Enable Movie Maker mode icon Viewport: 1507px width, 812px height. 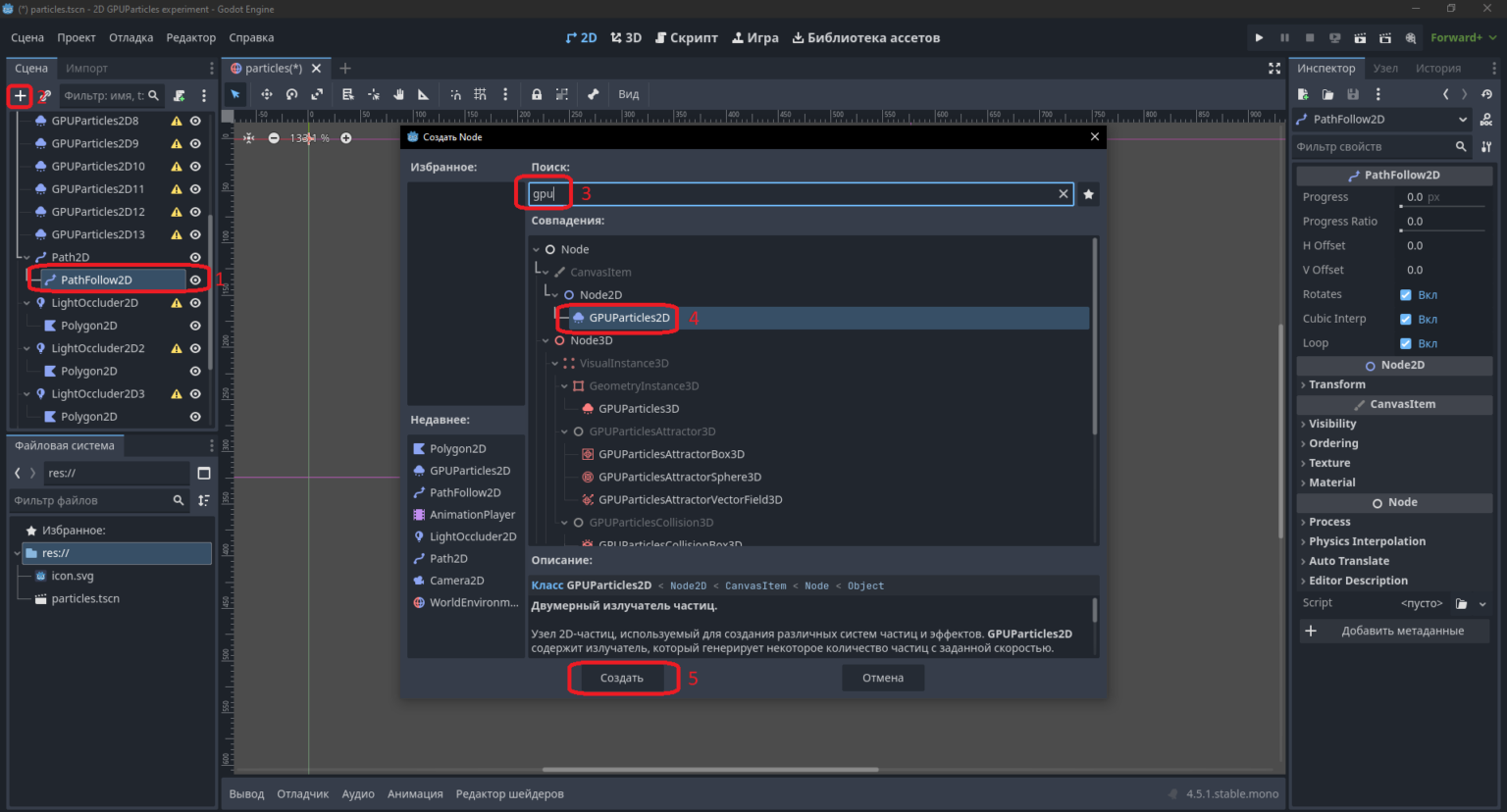[1411, 38]
